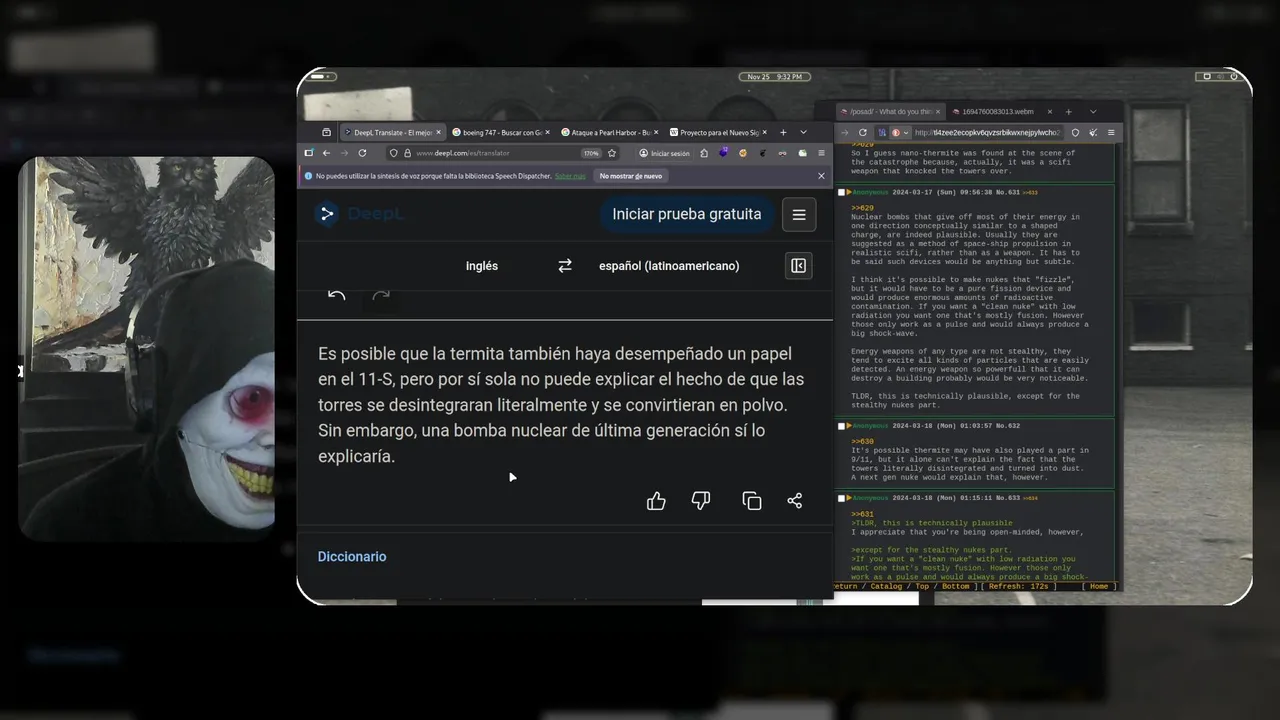The height and width of the screenshot is (720, 1280).
Task: Give thumbs down to the translation
Action: click(701, 501)
